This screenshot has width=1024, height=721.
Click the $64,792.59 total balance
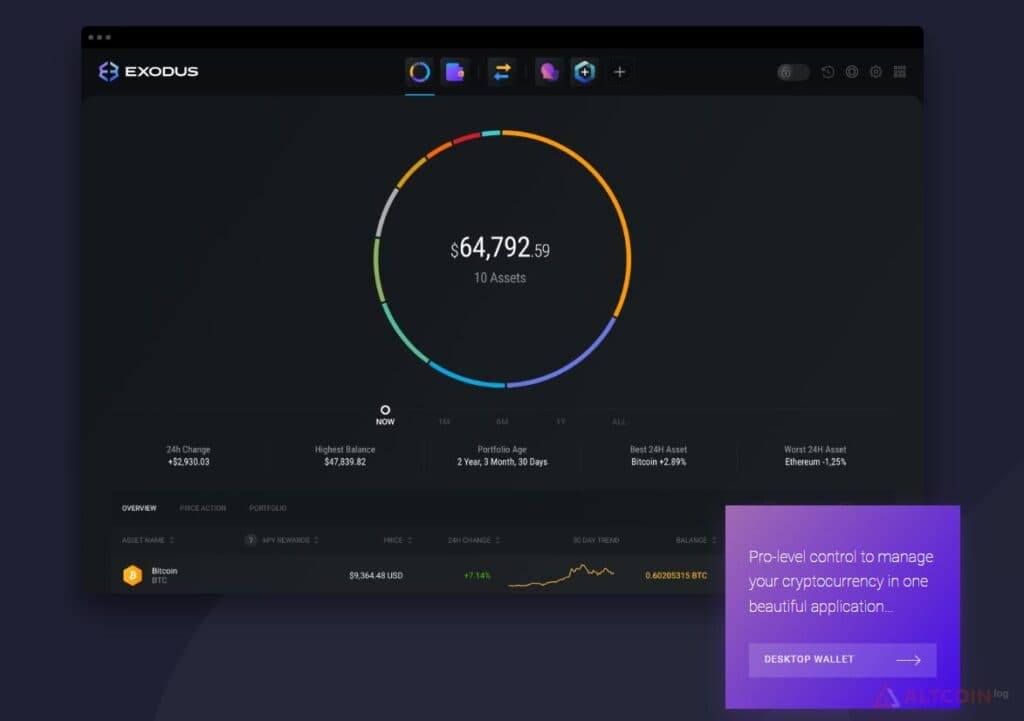[x=500, y=248]
